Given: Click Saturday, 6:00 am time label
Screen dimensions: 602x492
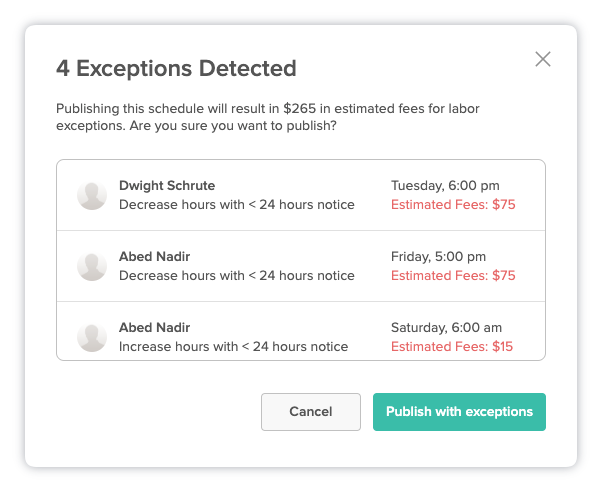Looking at the screenshot, I should 446,328.
